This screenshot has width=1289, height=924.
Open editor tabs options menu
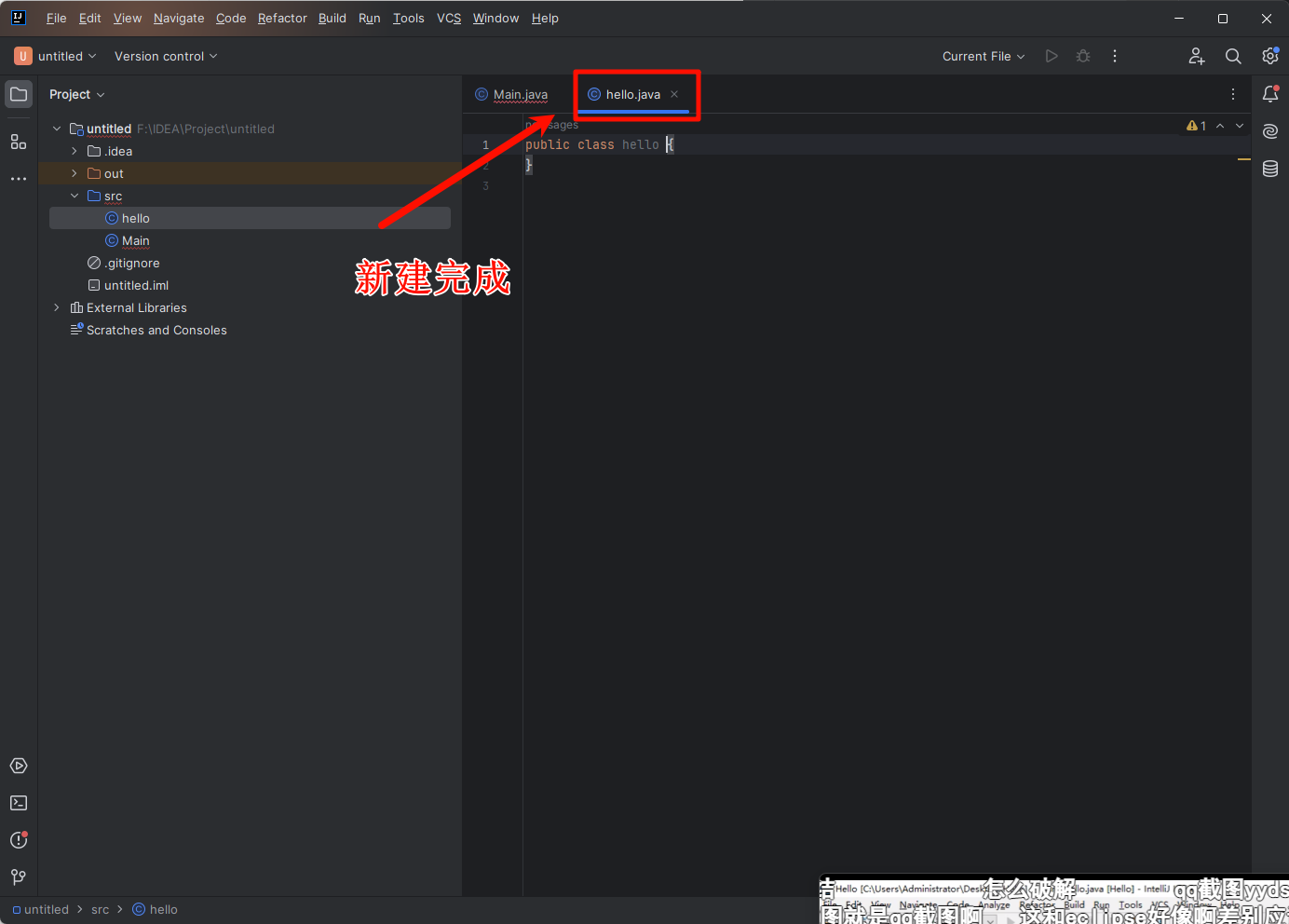point(1233,94)
